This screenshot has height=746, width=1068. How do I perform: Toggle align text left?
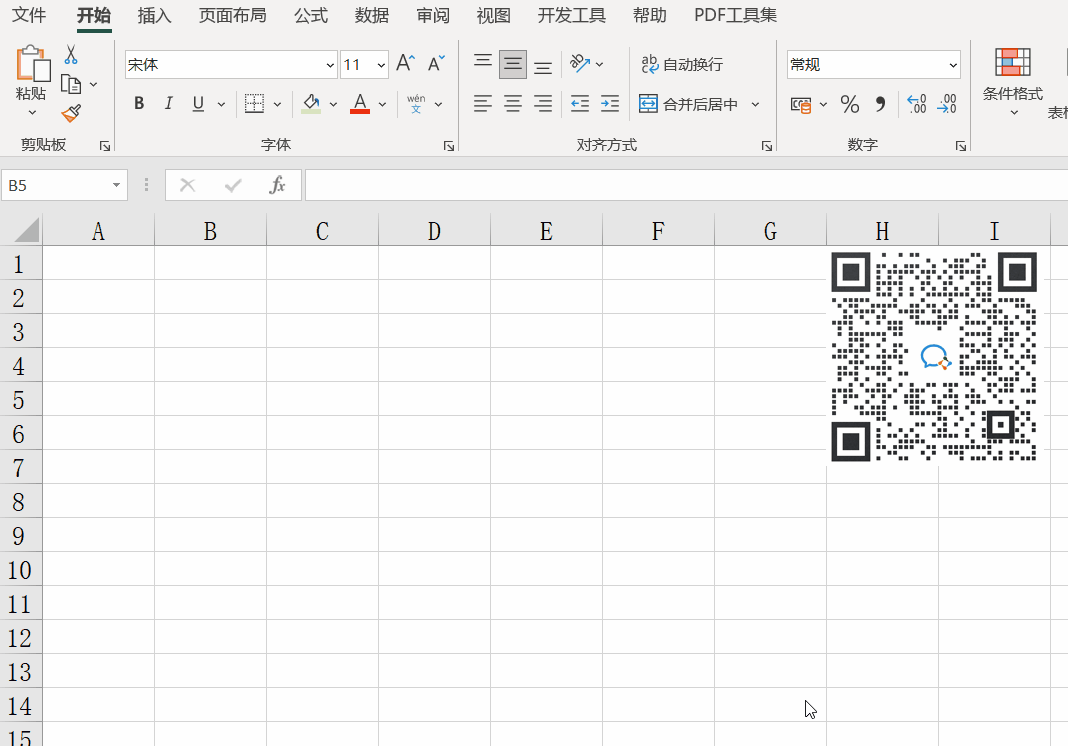click(x=483, y=104)
